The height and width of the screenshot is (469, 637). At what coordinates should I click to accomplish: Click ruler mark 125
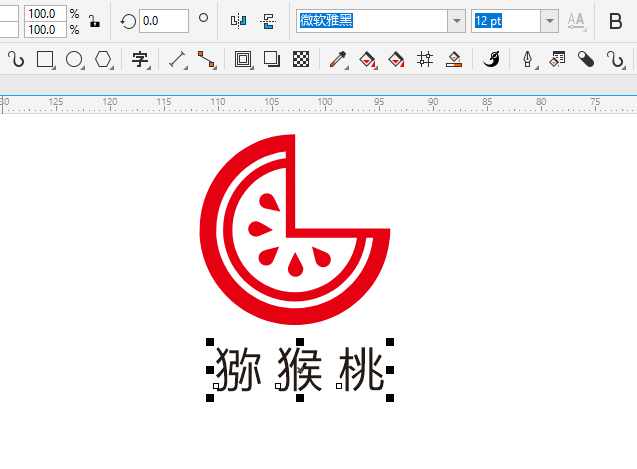click(56, 102)
